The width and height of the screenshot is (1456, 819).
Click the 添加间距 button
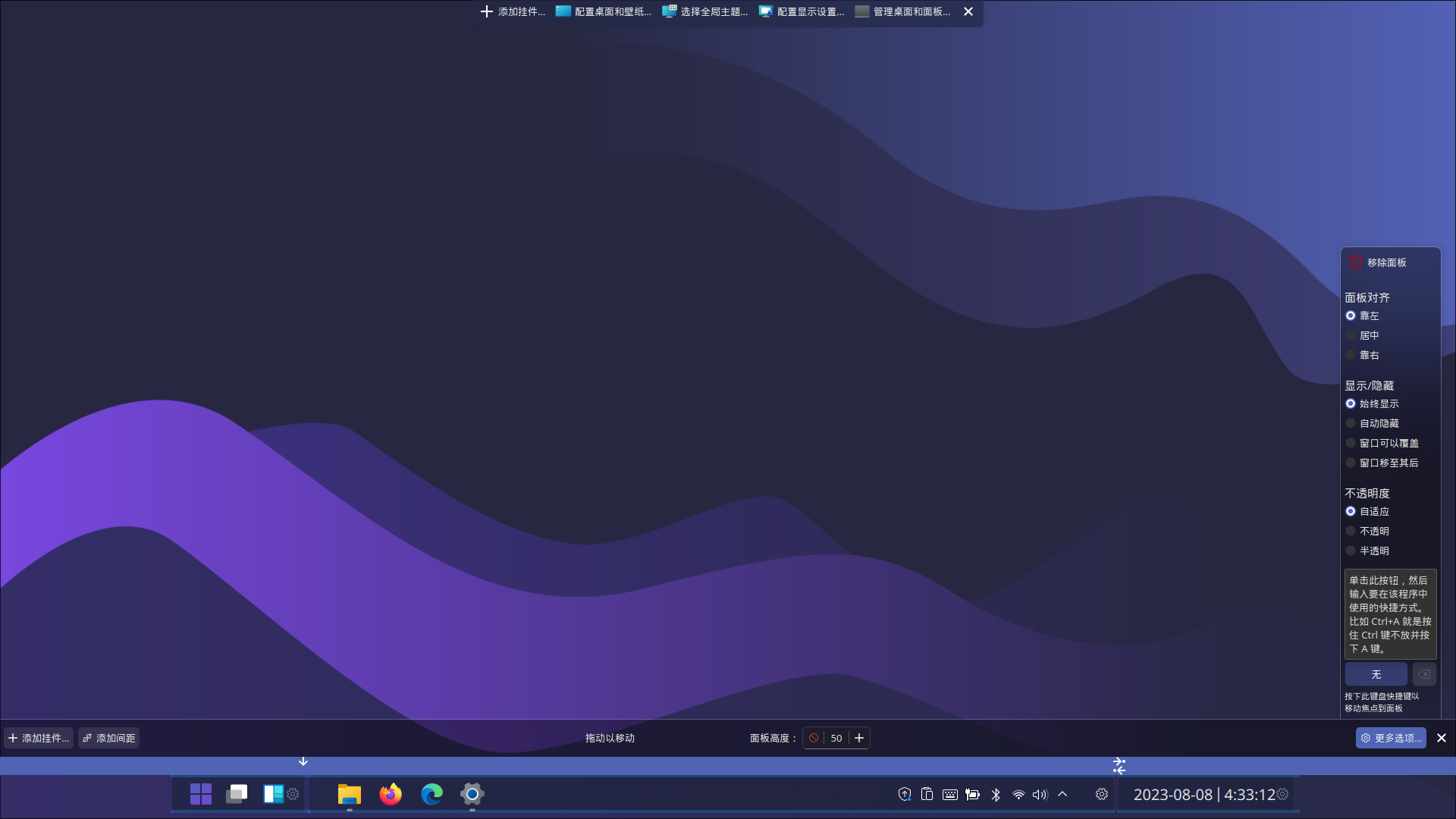[109, 738]
